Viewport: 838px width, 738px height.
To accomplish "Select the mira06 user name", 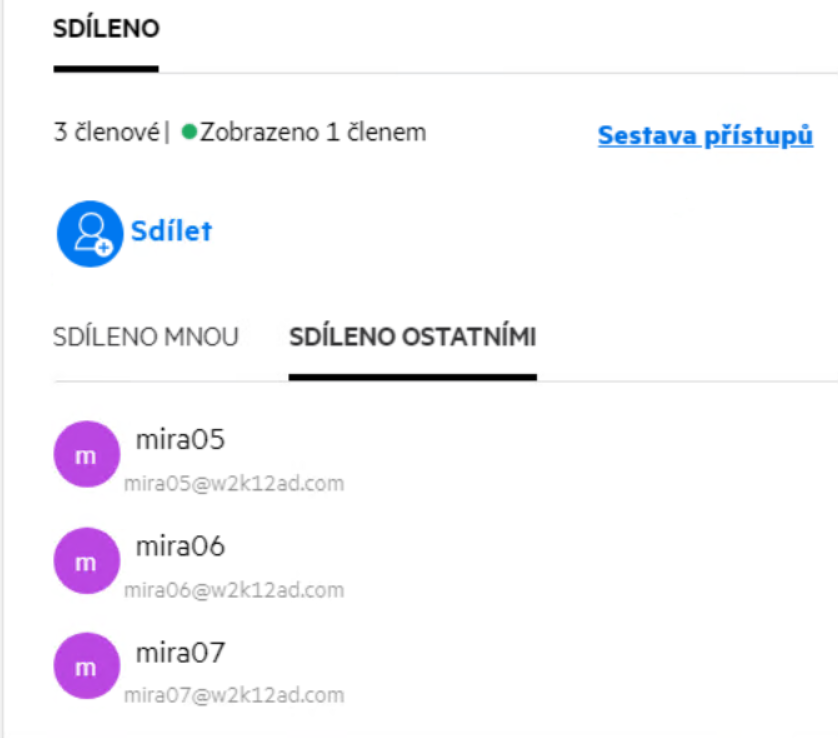I will coord(180,547).
